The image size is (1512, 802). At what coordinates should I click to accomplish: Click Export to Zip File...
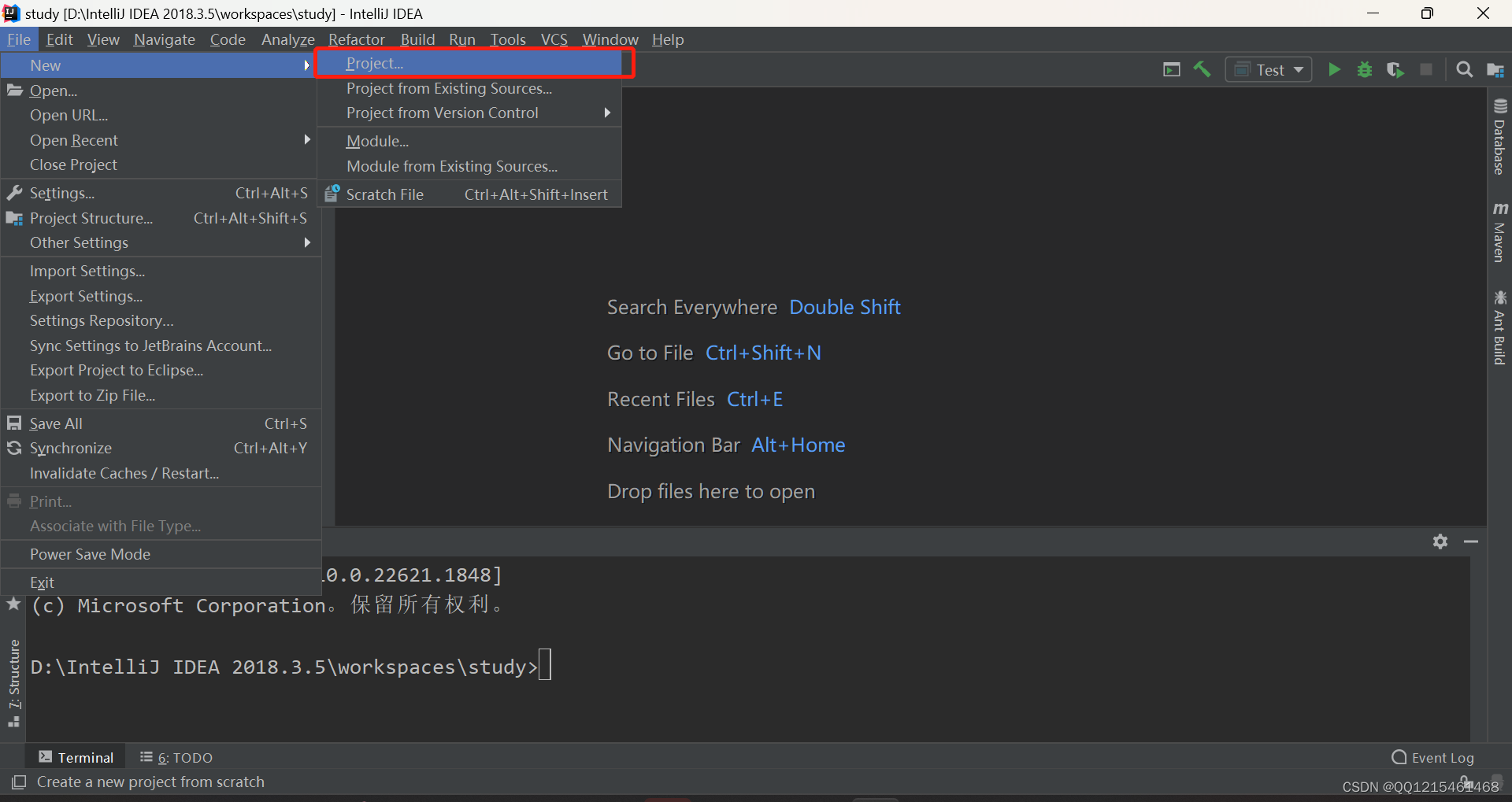(159, 395)
